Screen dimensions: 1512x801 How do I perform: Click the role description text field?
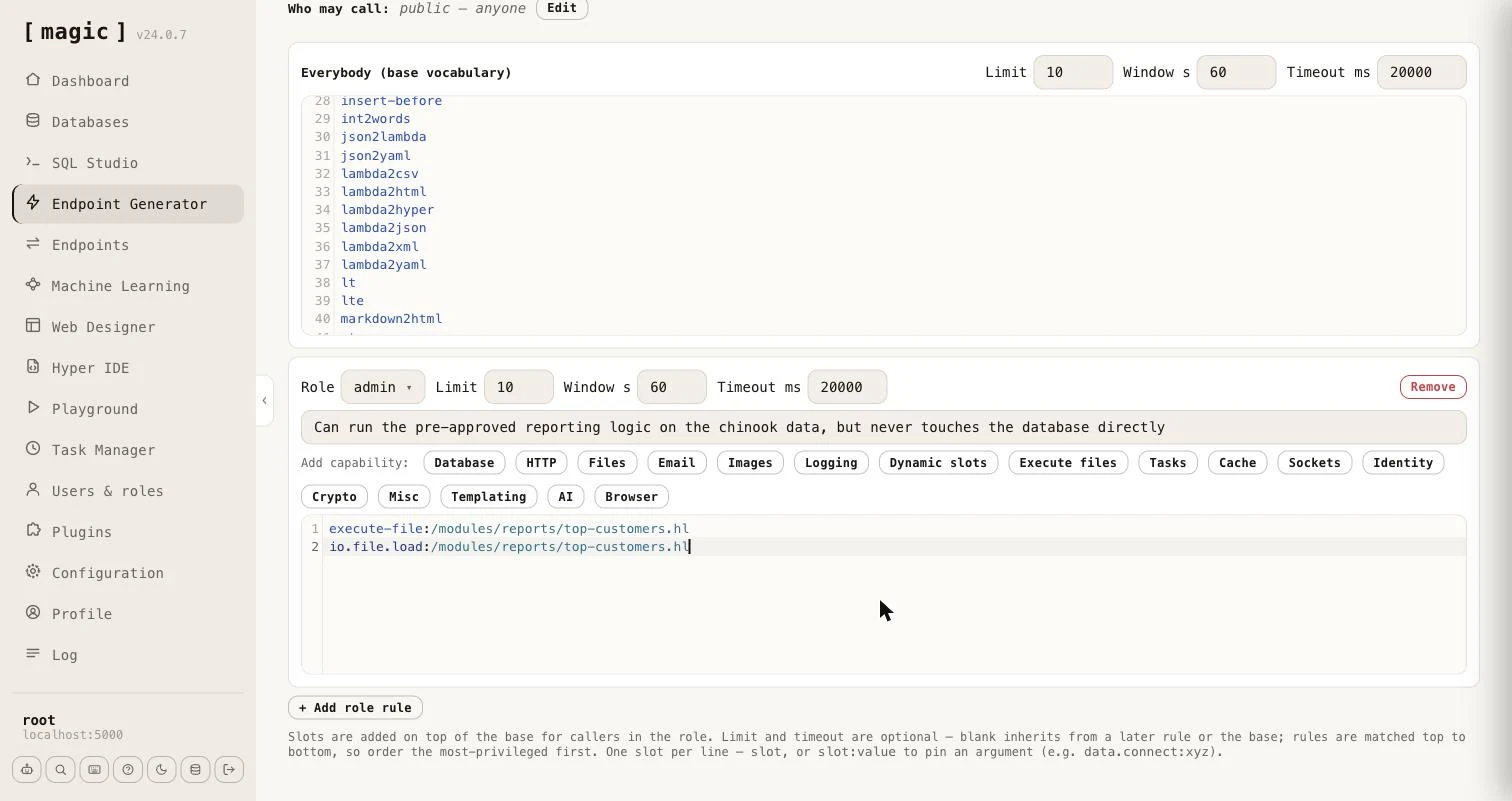(884, 427)
